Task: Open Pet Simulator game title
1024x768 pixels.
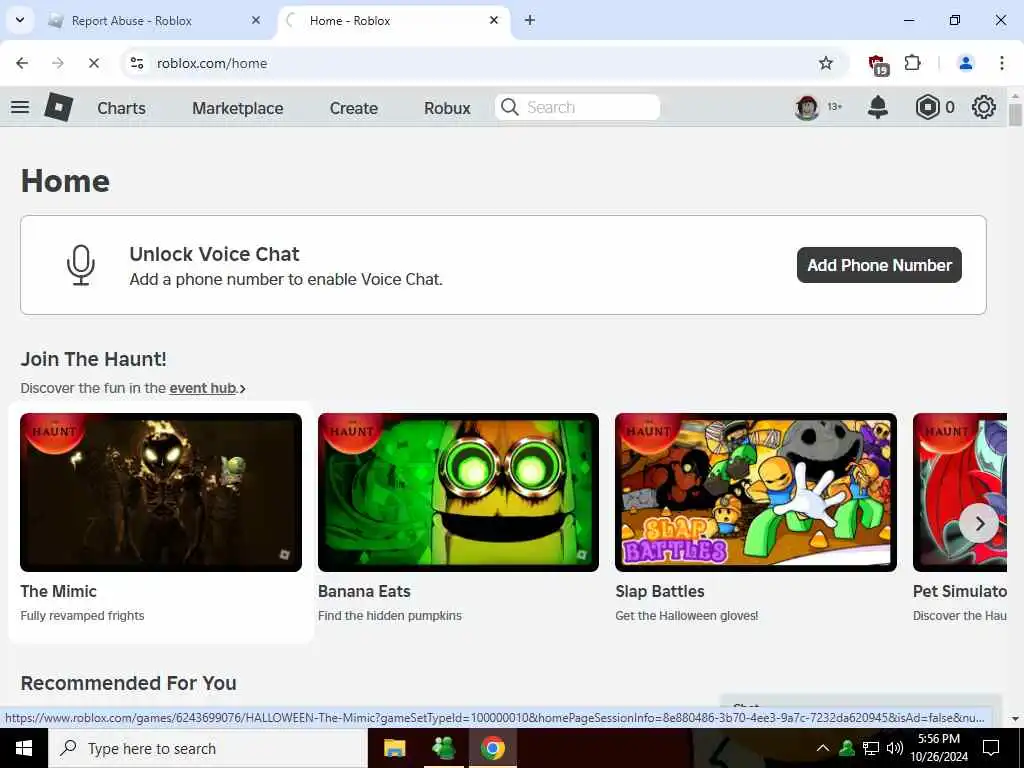Action: (x=959, y=591)
